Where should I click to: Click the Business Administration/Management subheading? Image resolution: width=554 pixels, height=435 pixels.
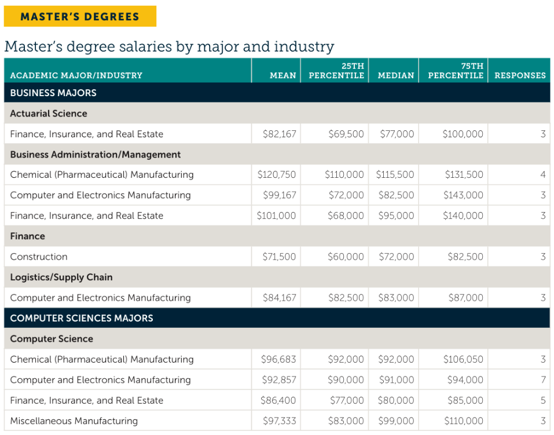point(95,154)
